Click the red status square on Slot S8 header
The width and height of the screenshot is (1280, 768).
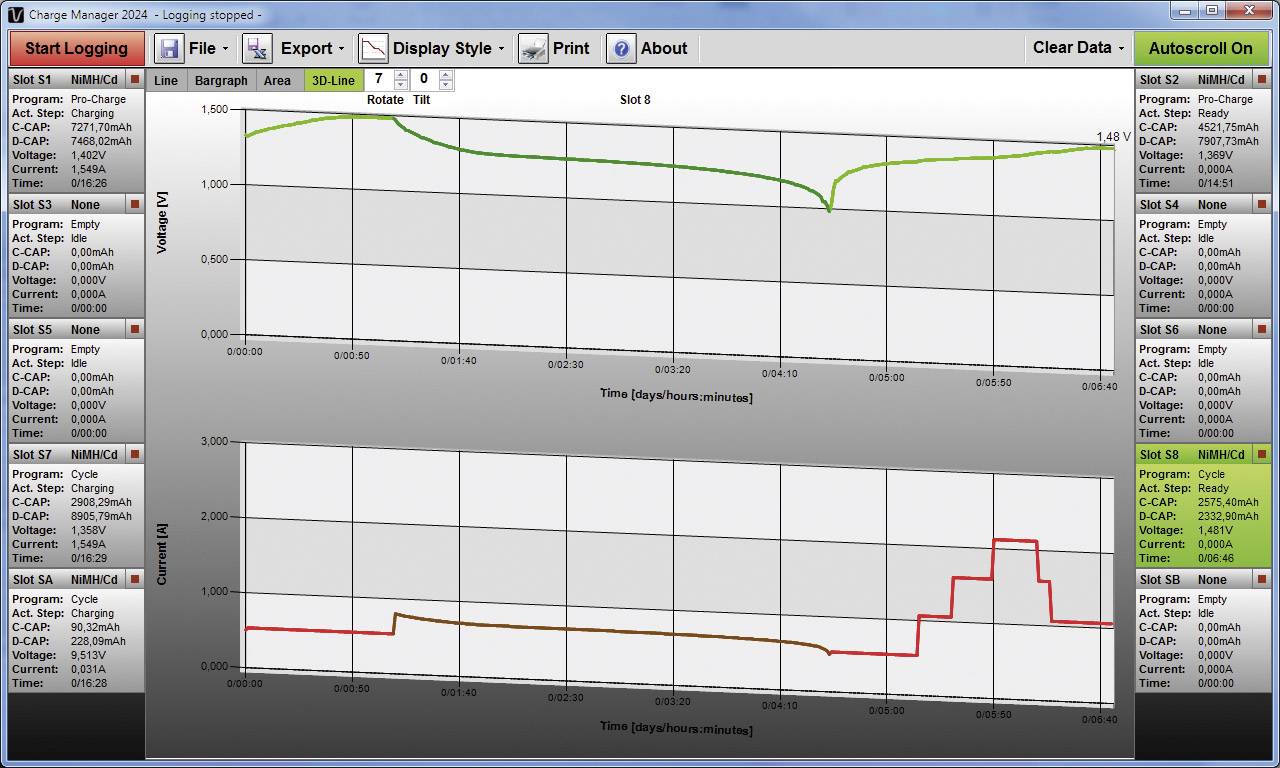pos(1263,454)
